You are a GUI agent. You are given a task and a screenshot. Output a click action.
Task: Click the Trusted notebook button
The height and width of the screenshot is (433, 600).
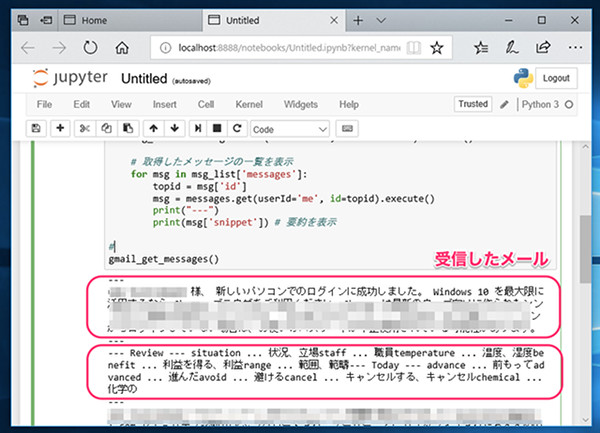tap(473, 104)
